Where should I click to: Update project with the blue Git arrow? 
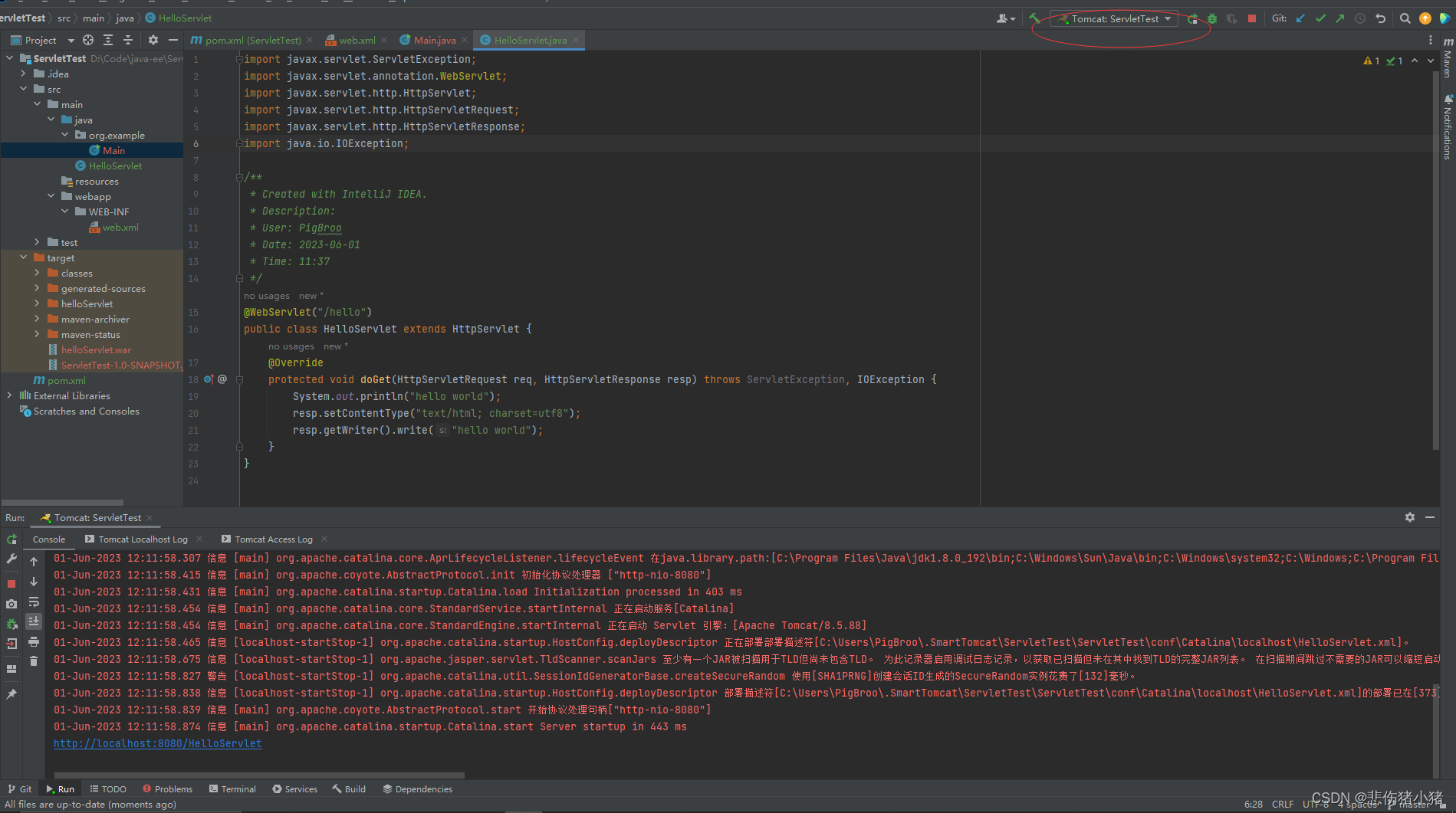point(1300,18)
